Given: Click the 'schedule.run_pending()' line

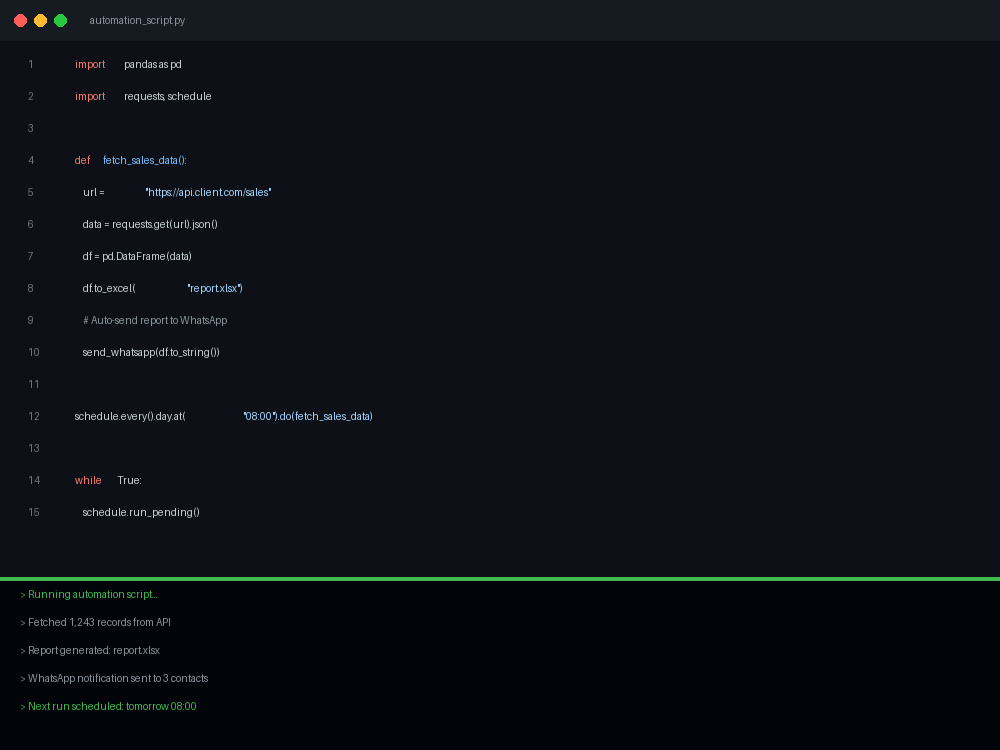Looking at the screenshot, I should click(x=141, y=512).
